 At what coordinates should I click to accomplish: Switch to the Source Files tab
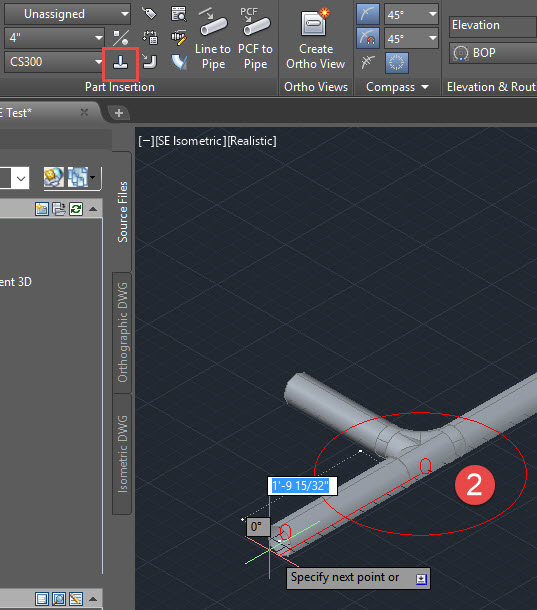pyautogui.click(x=122, y=212)
